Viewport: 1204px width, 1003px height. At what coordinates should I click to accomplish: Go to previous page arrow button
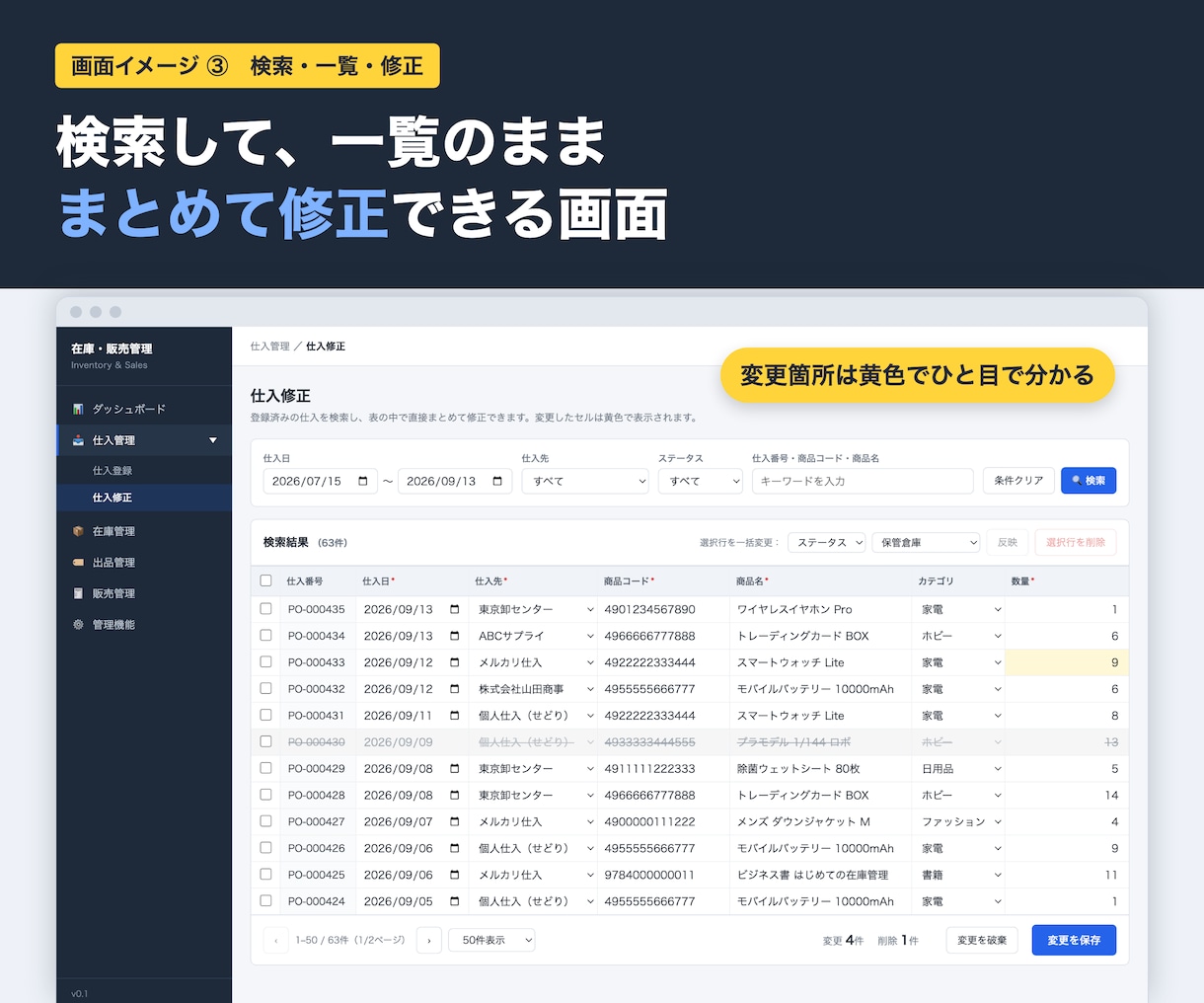[276, 940]
